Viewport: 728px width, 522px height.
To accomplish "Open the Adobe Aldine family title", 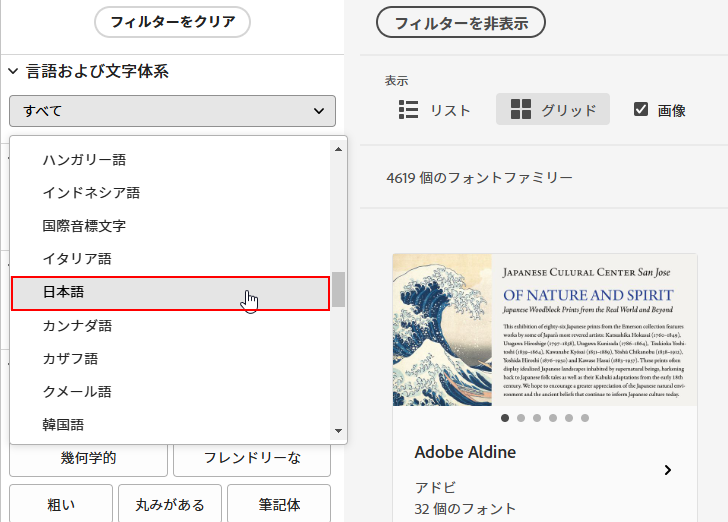I will click(x=465, y=452).
